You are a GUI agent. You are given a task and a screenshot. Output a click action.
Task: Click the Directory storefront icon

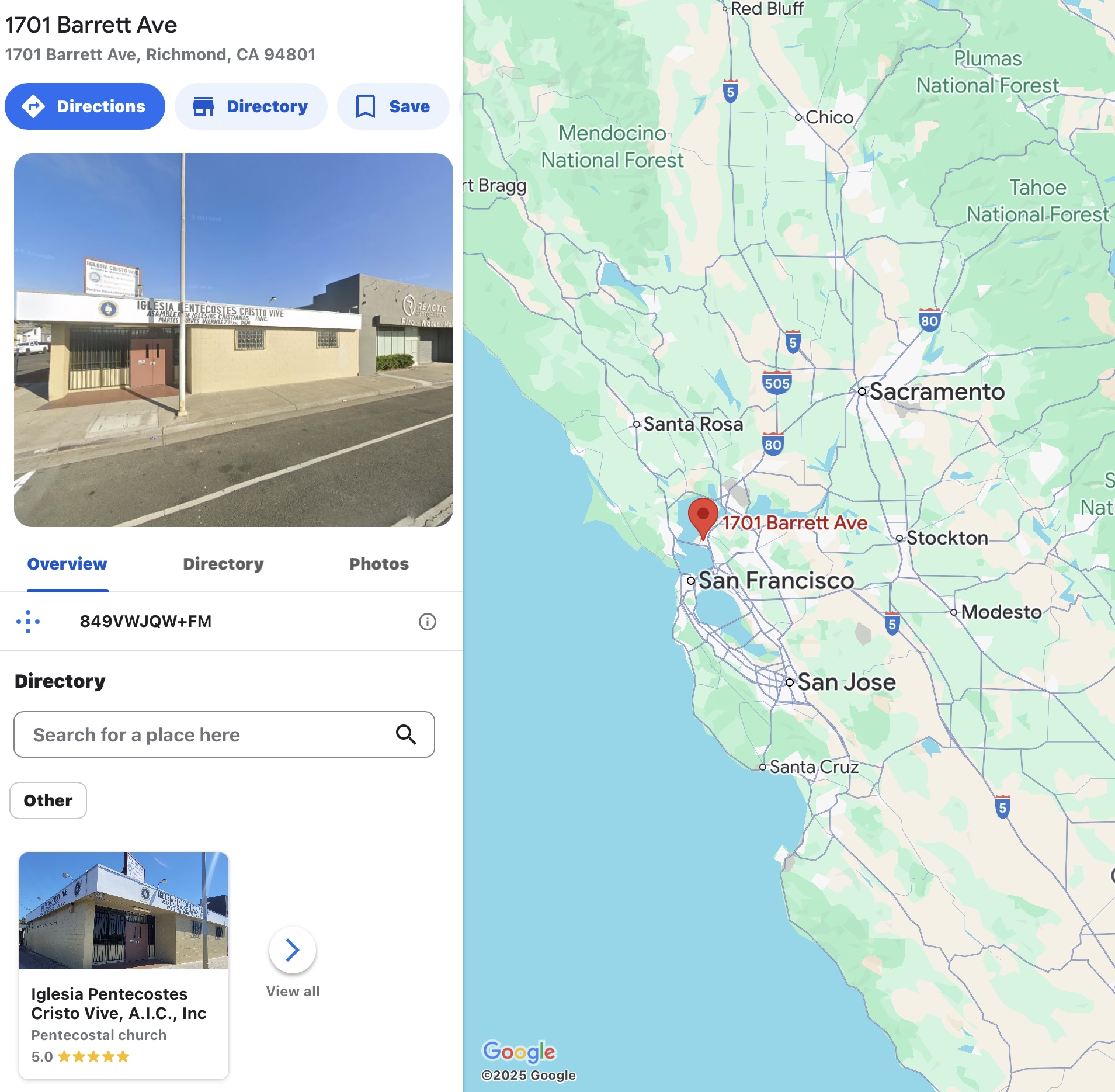click(x=203, y=106)
